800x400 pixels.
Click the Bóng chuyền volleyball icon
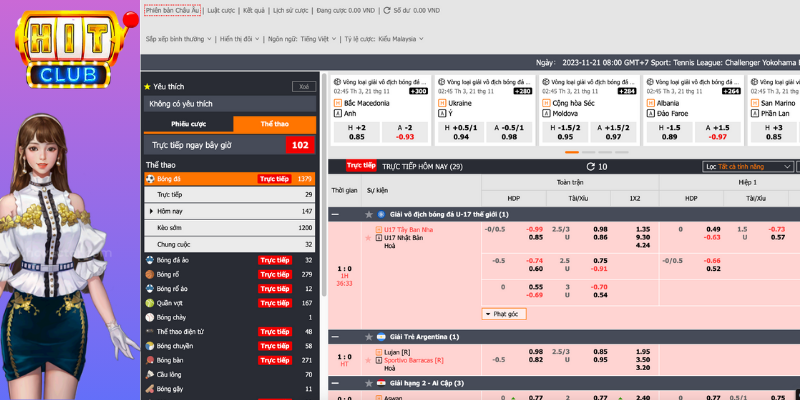(149, 345)
